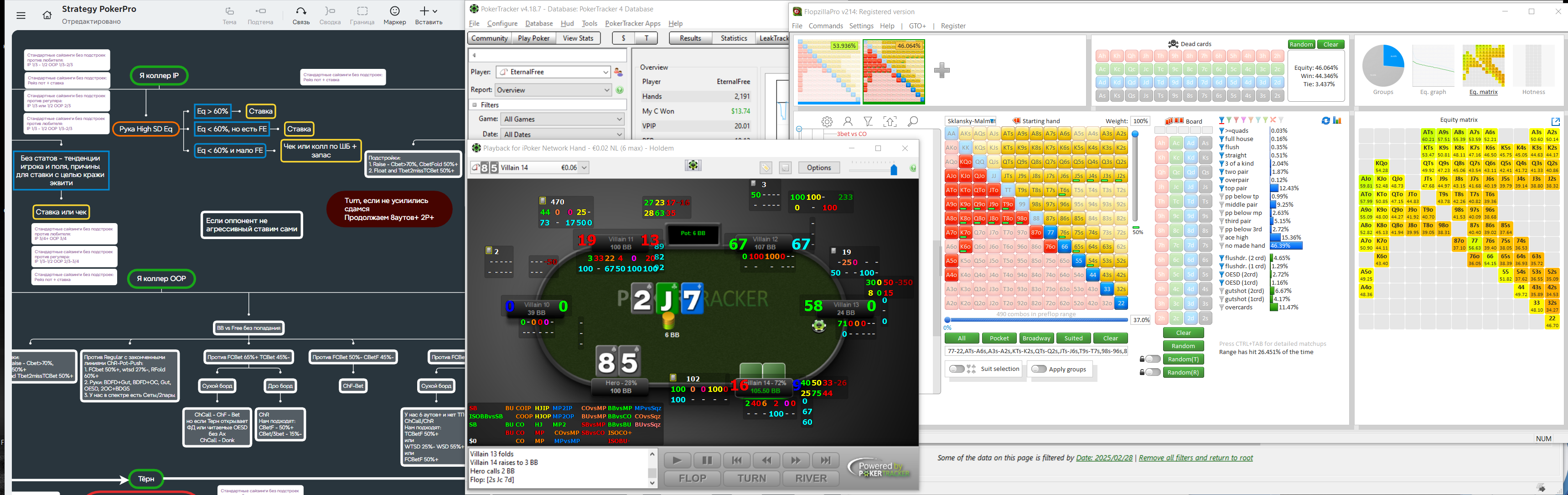Click the green help icon beside Report
The image size is (1568, 495).
coord(620,90)
